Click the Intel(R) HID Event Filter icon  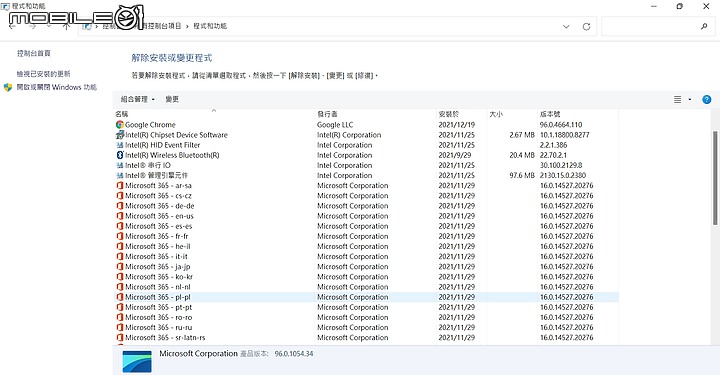click(x=120, y=145)
